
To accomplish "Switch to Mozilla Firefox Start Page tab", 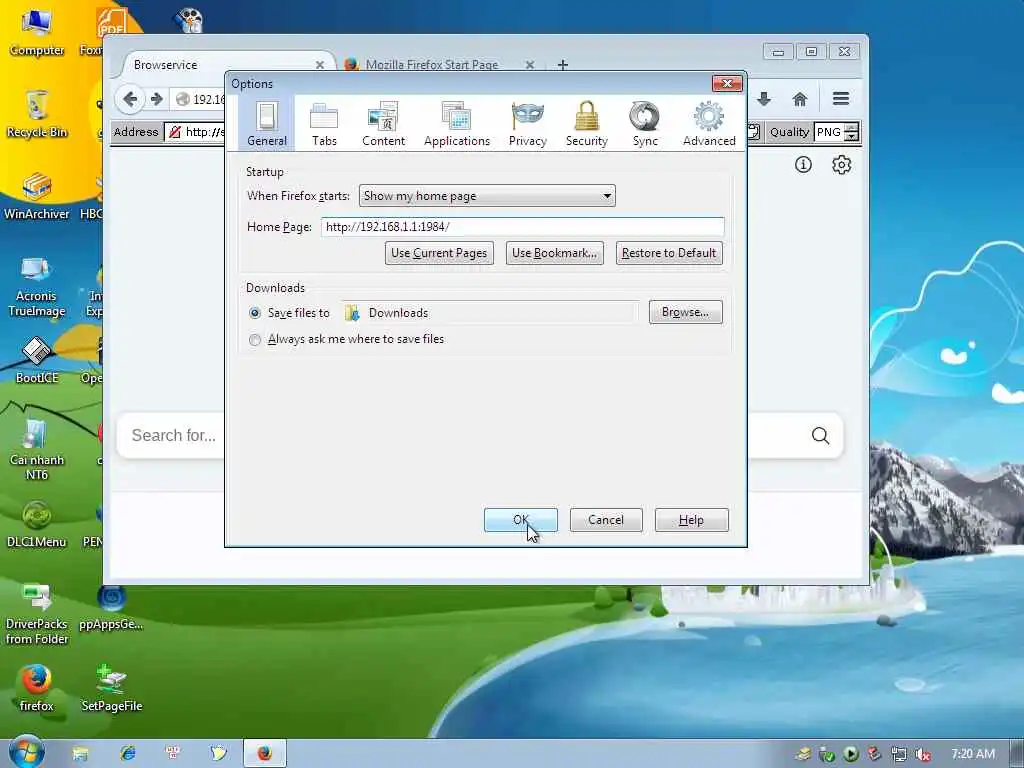I will tap(432, 65).
